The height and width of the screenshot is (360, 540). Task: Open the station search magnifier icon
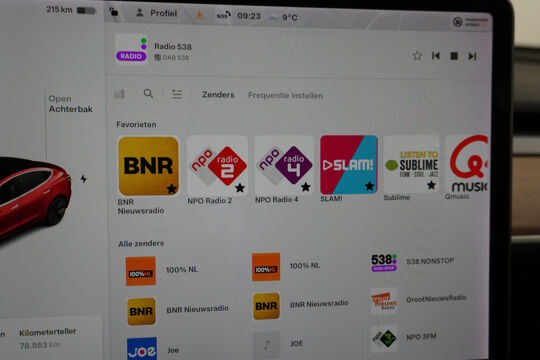(148, 93)
